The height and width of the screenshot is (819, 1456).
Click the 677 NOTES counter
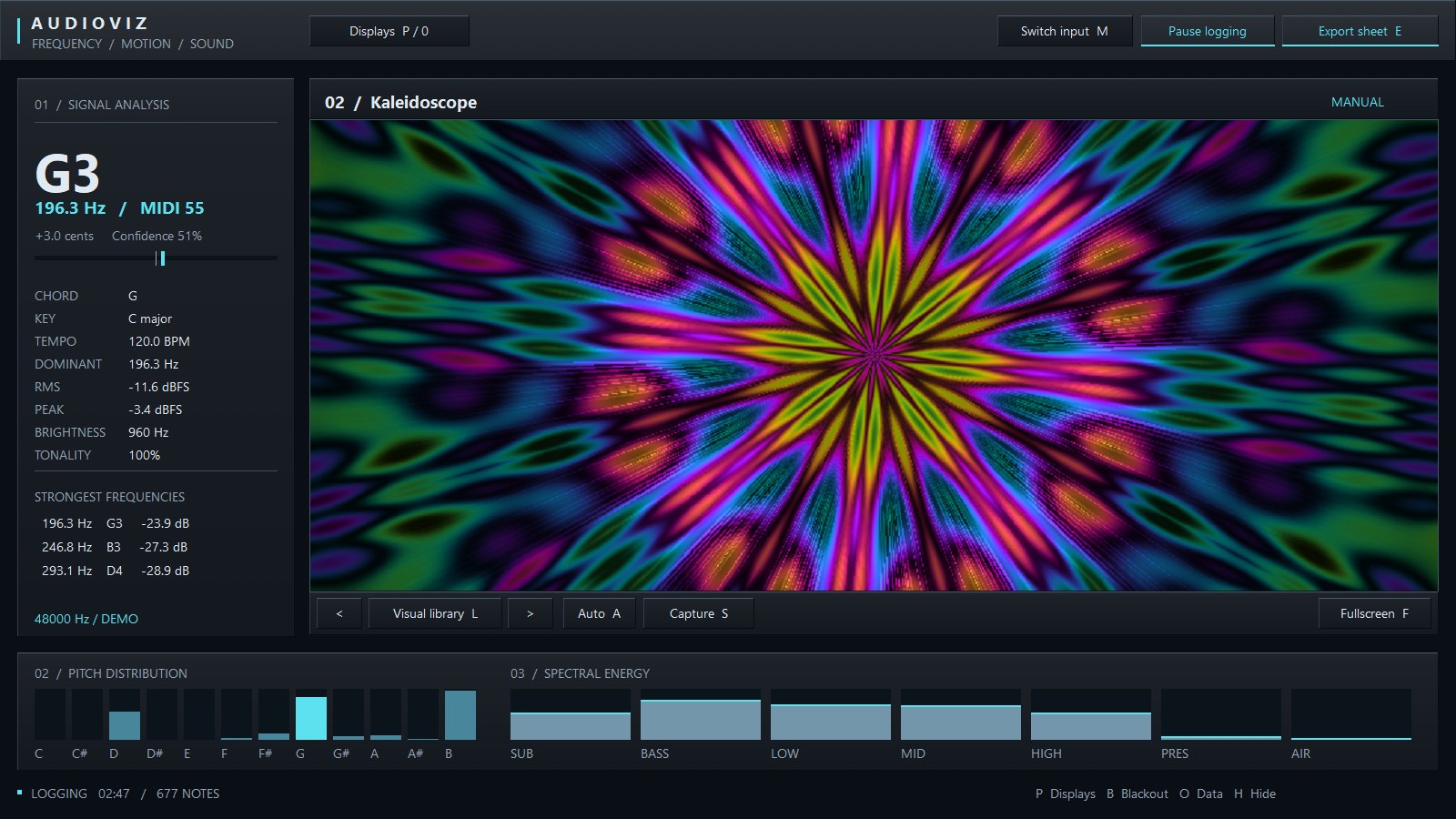[x=187, y=794]
